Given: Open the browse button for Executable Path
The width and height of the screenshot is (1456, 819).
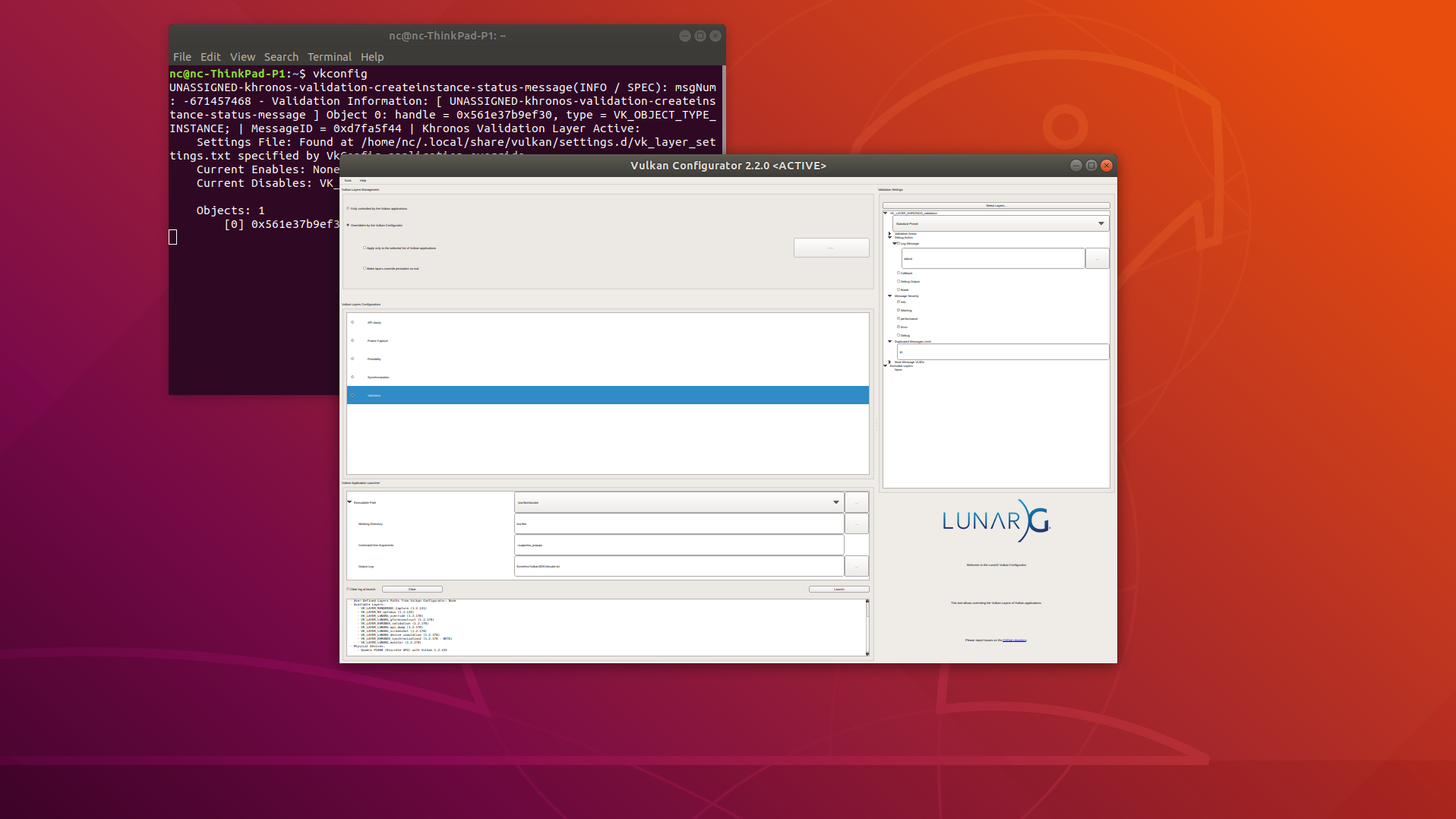Looking at the screenshot, I should 856,502.
